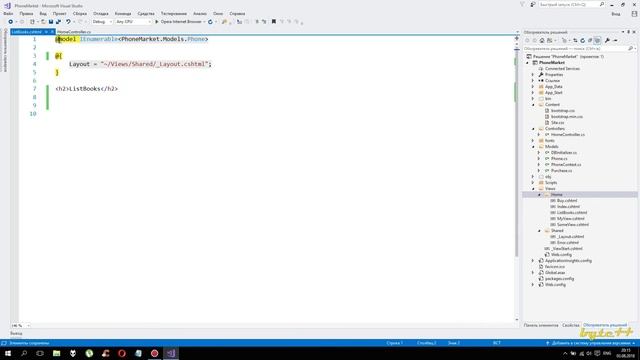Open the Отладка menu
The height and width of the screenshot is (360, 640).
pyautogui.click(x=101, y=13)
